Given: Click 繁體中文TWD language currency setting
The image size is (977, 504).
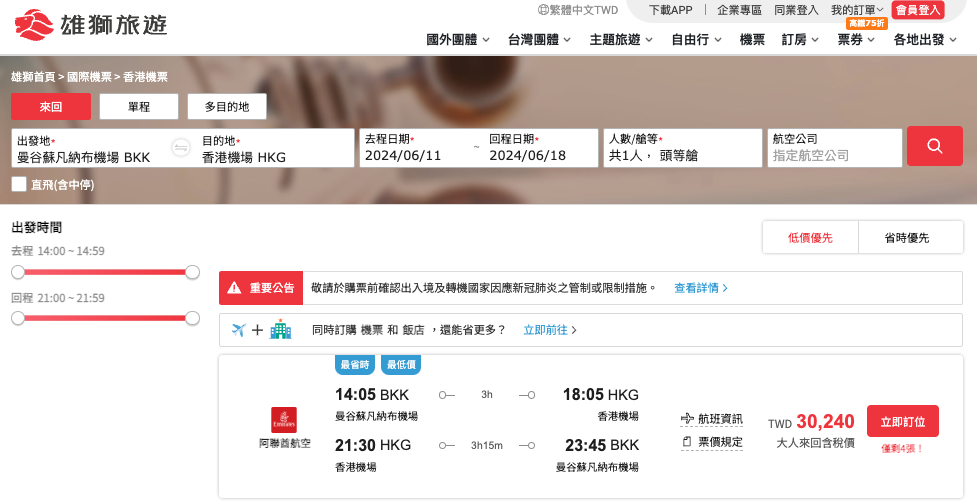Looking at the screenshot, I should tap(578, 10).
